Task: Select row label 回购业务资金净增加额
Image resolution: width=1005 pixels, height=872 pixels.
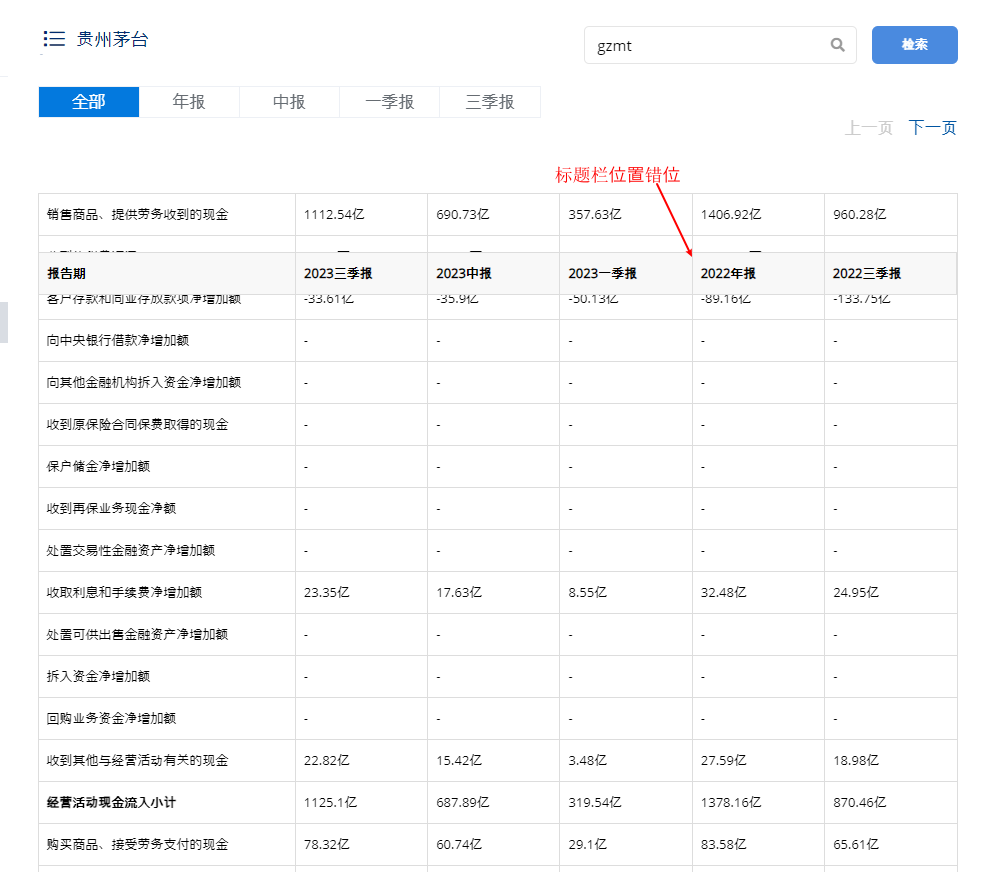Action: tap(112, 719)
